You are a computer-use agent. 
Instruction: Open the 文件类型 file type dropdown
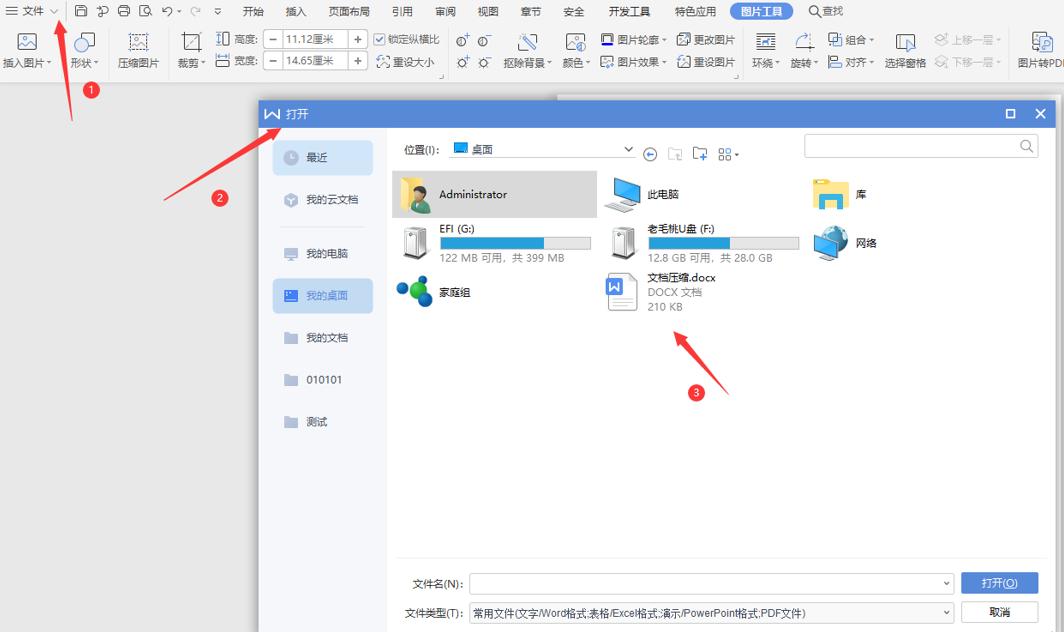[x=947, y=612]
